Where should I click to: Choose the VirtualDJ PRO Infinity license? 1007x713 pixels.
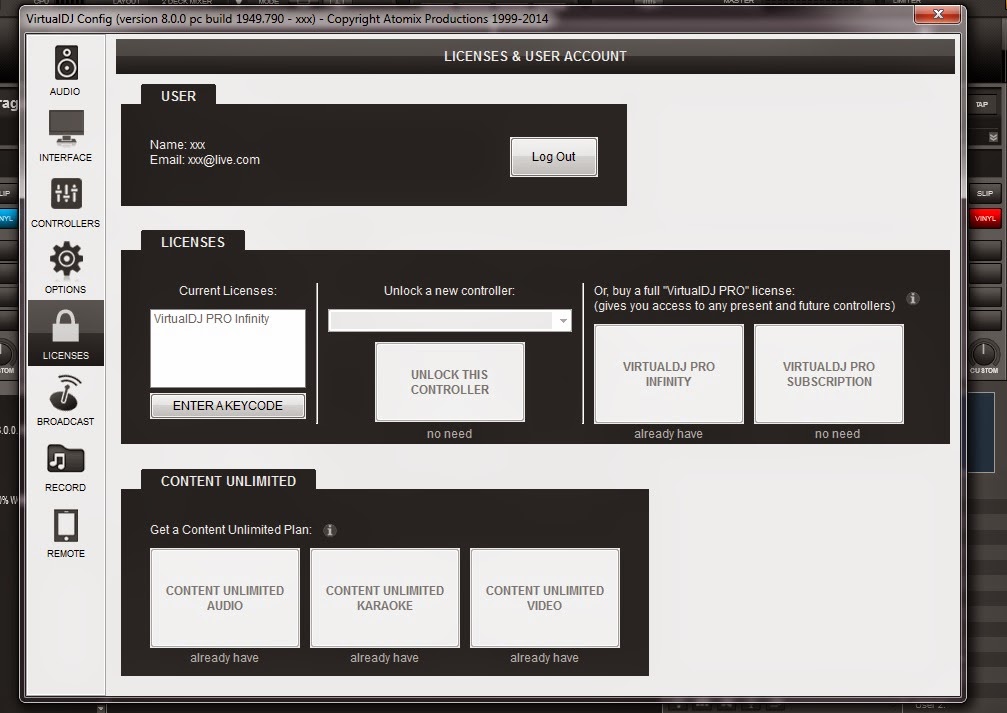point(669,374)
